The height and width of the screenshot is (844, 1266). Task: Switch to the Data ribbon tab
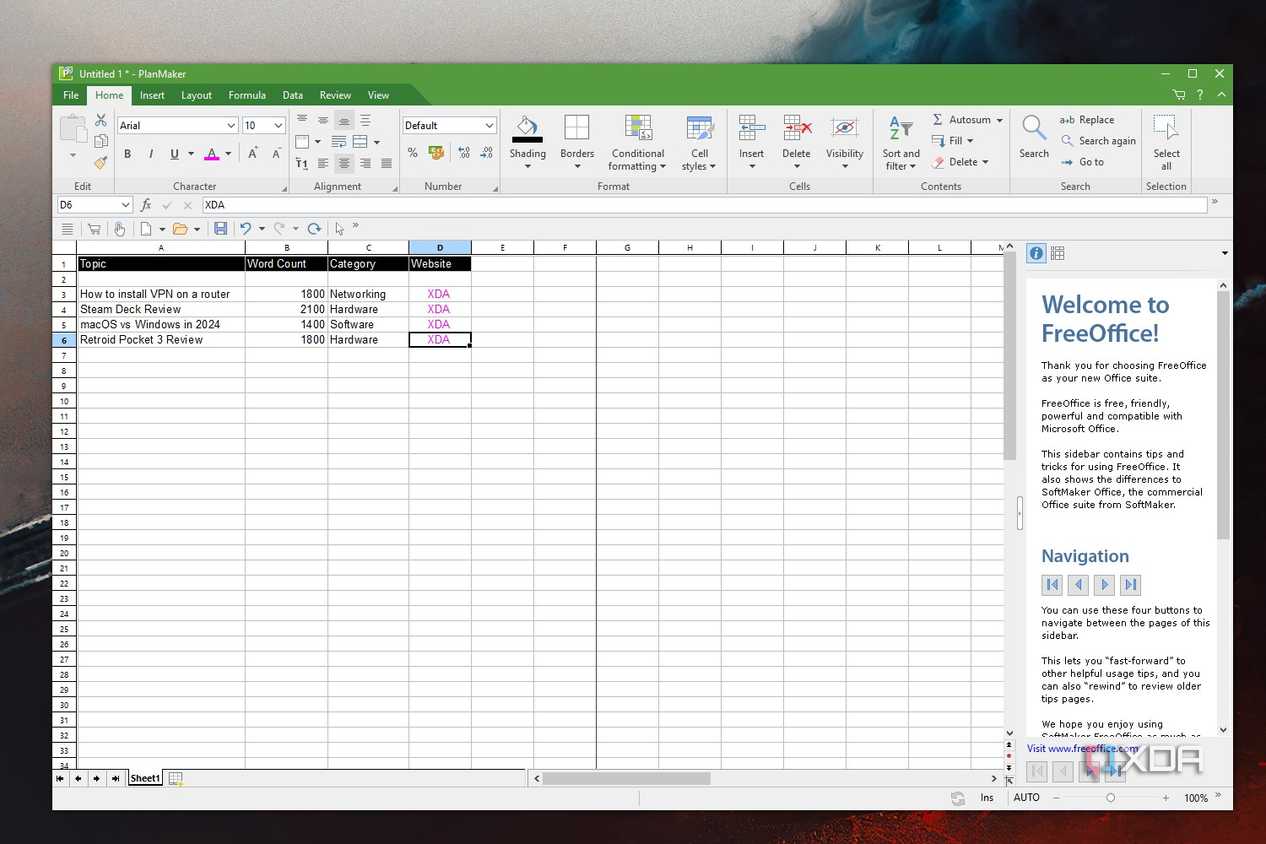[292, 95]
